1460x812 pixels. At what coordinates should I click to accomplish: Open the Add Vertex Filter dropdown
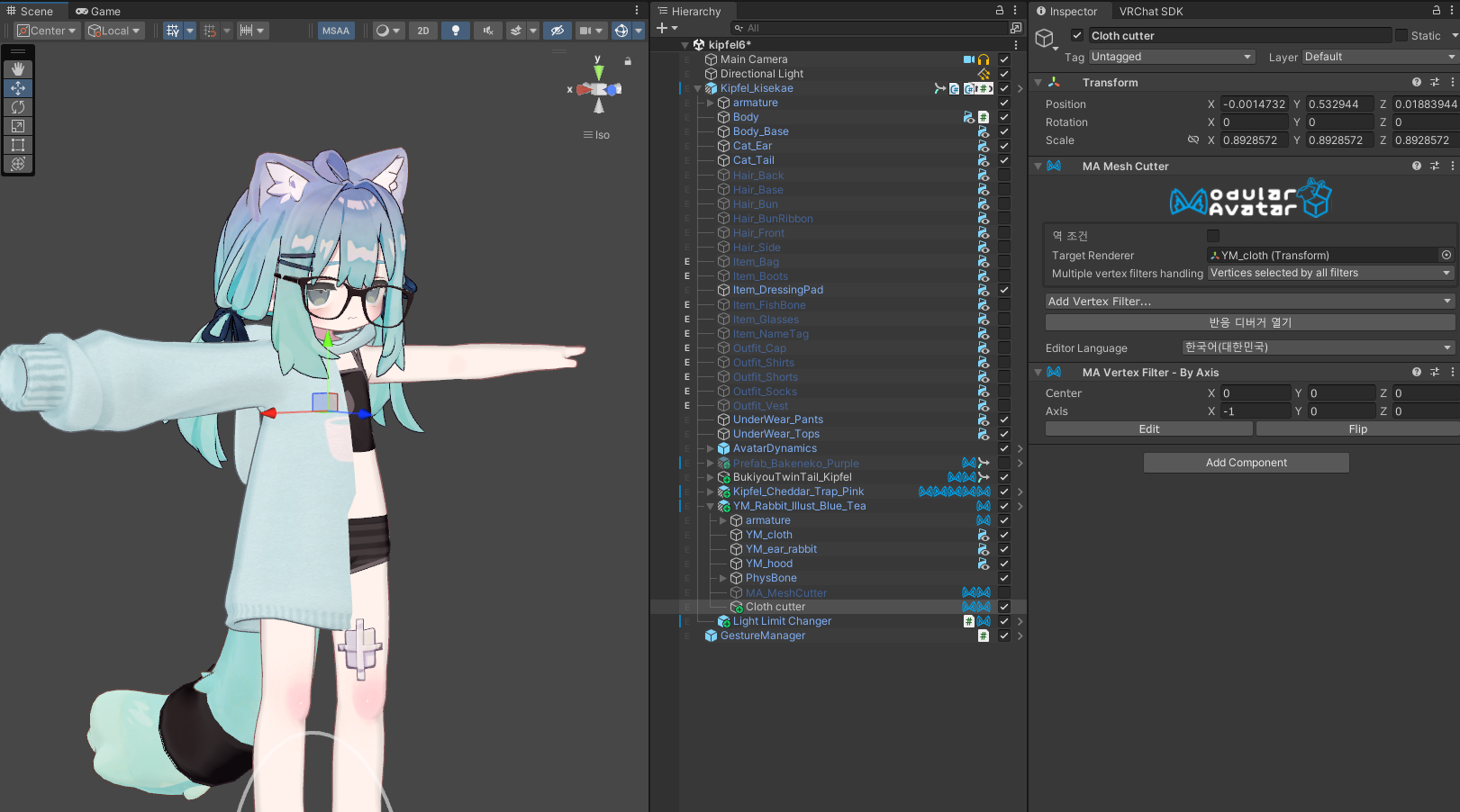coord(1250,301)
